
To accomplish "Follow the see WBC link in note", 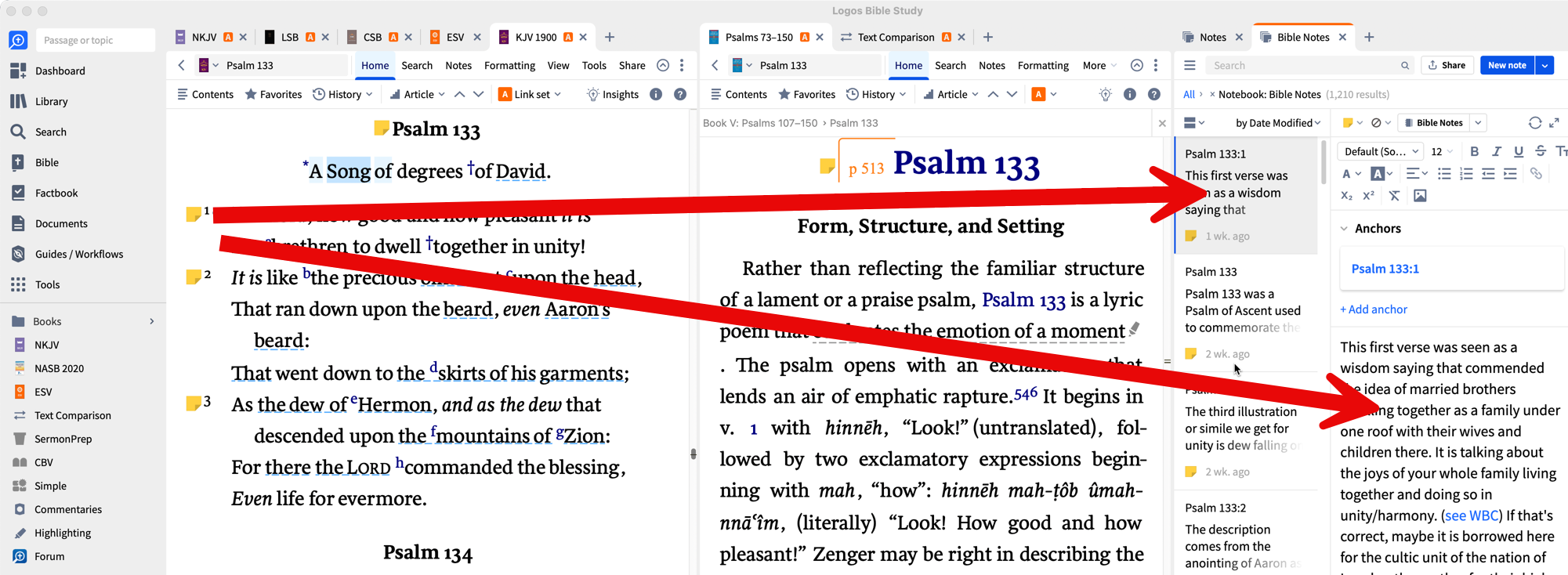I will (1472, 515).
